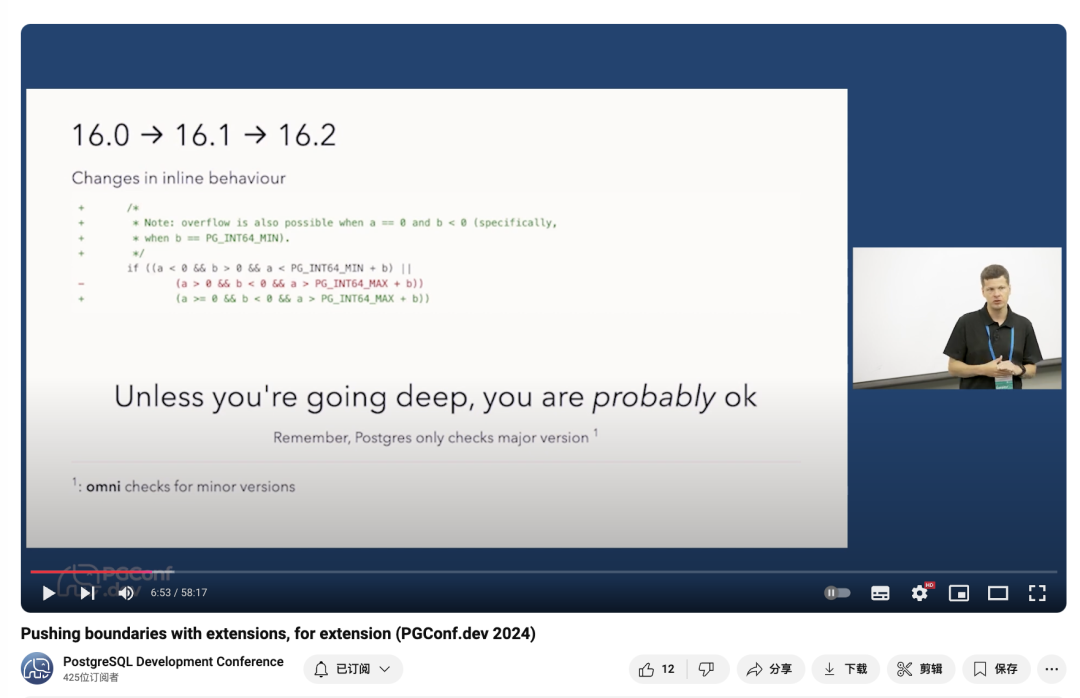Download the video with 下载
The image size is (1080, 698).
point(846,669)
